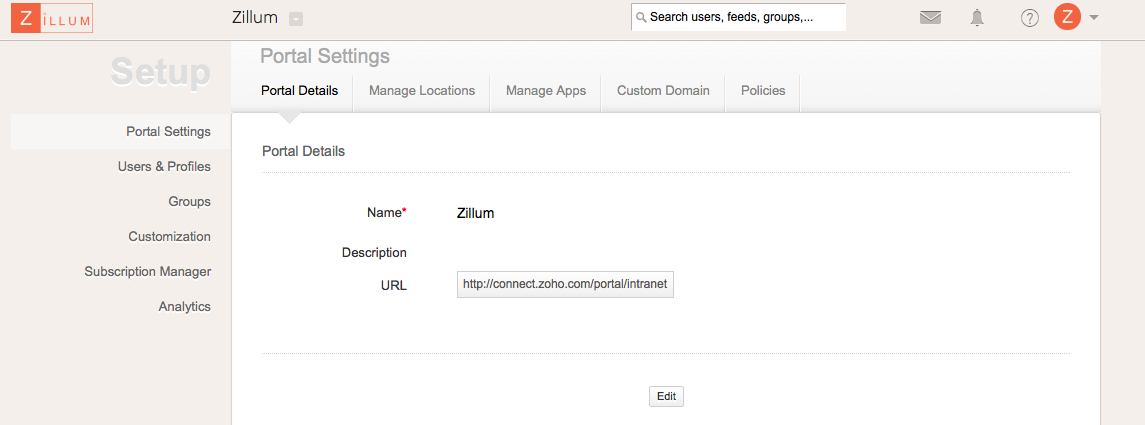Click the portal URL text field

pyautogui.click(x=565, y=285)
